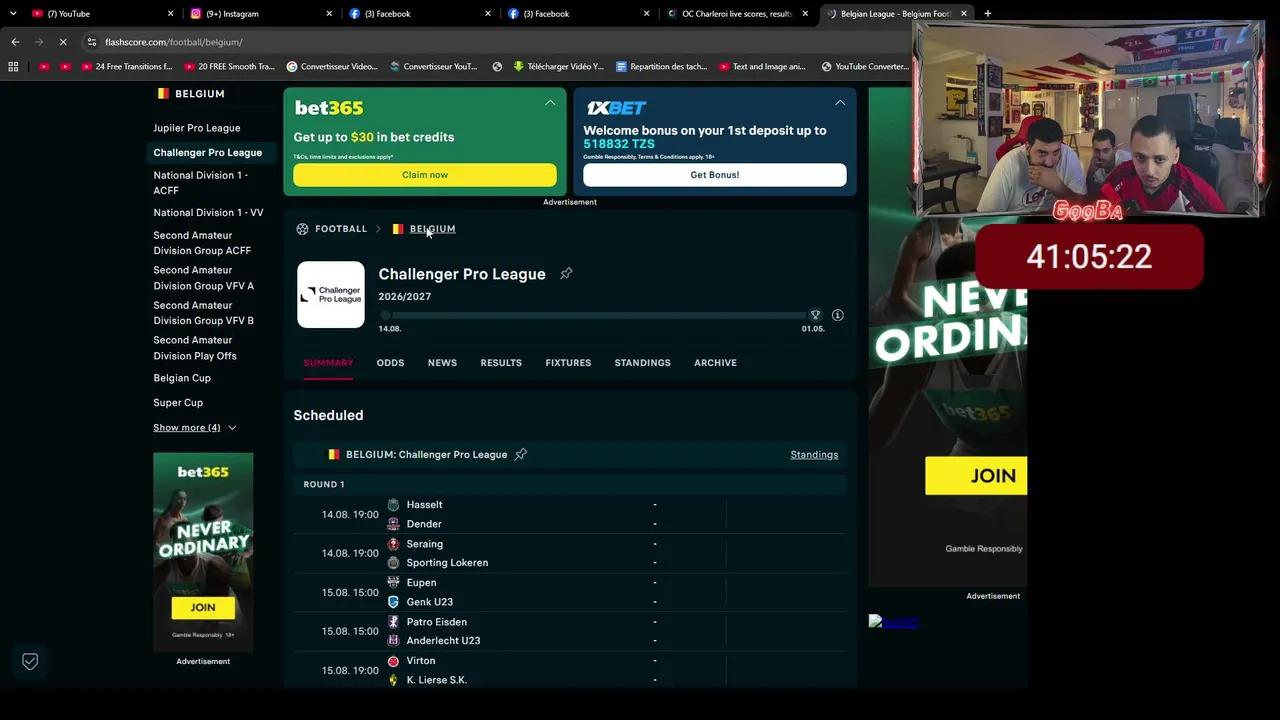
Task: Open privacy shield icon at bottom left
Action: [x=30, y=661]
